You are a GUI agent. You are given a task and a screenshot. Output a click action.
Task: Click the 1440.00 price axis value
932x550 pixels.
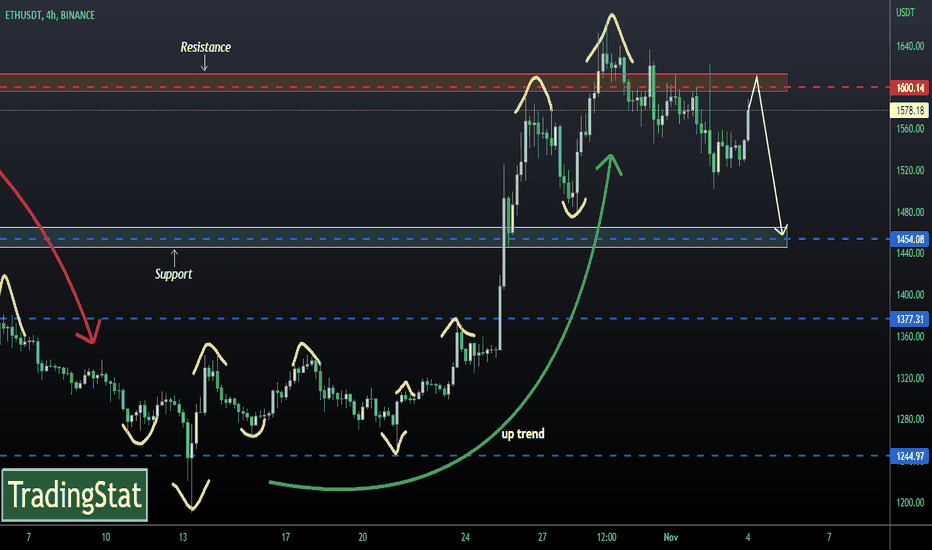click(x=910, y=253)
